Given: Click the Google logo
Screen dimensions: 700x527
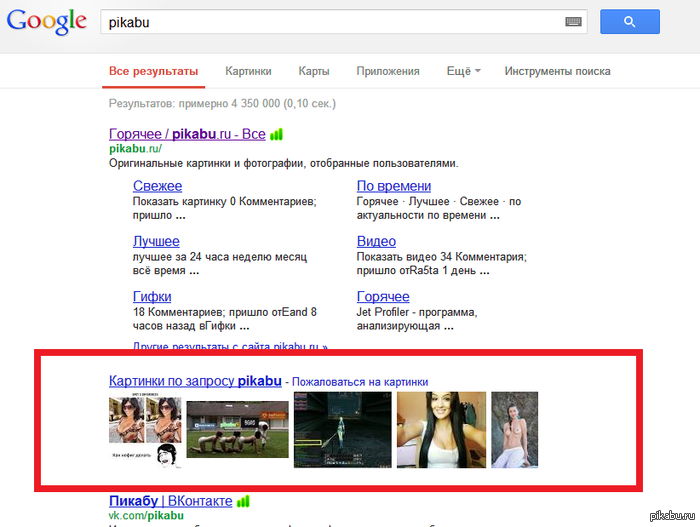Looking at the screenshot, I should click(x=46, y=23).
